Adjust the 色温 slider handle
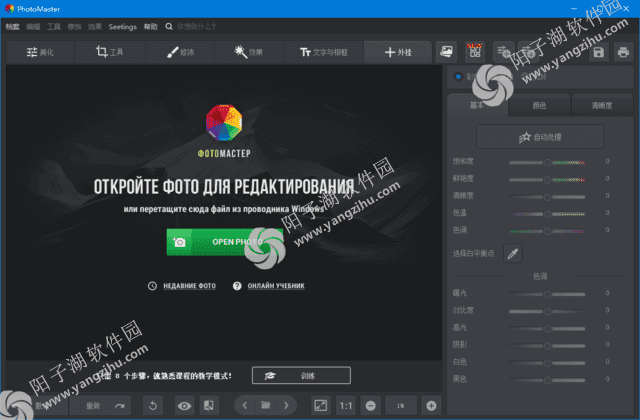This screenshot has width=640, height=420. [x=547, y=213]
